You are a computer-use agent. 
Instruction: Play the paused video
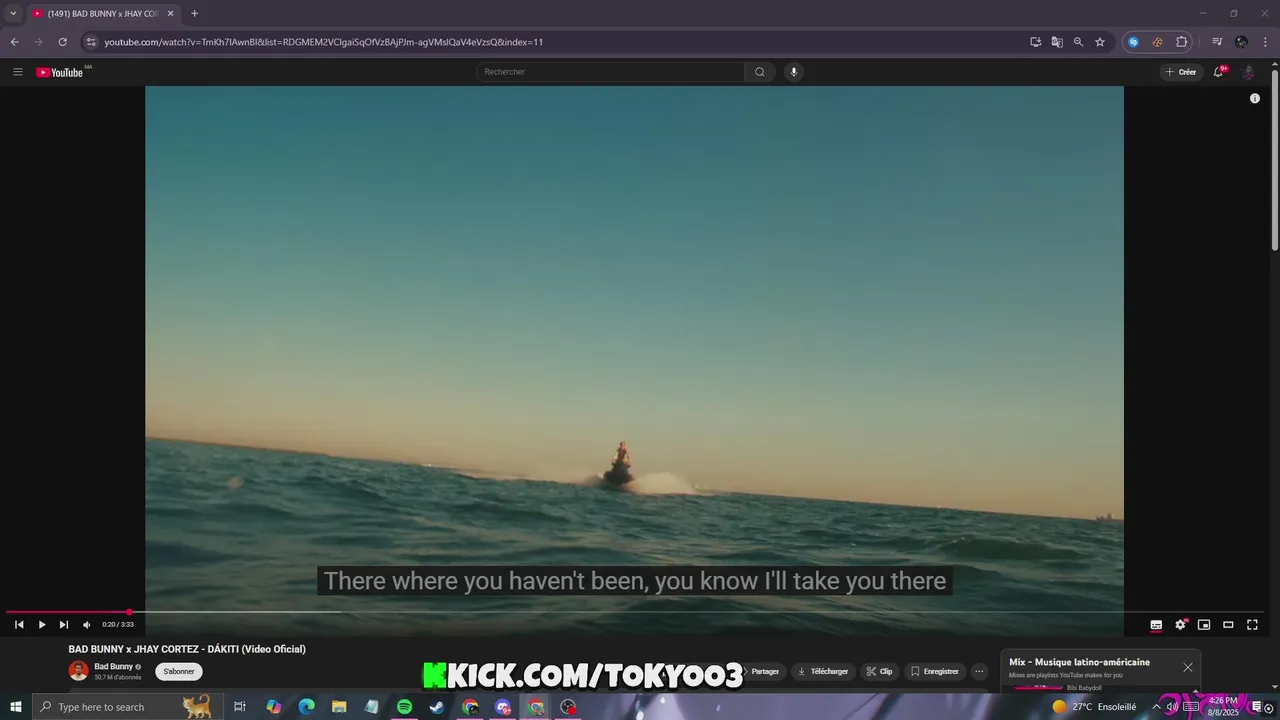coord(42,625)
